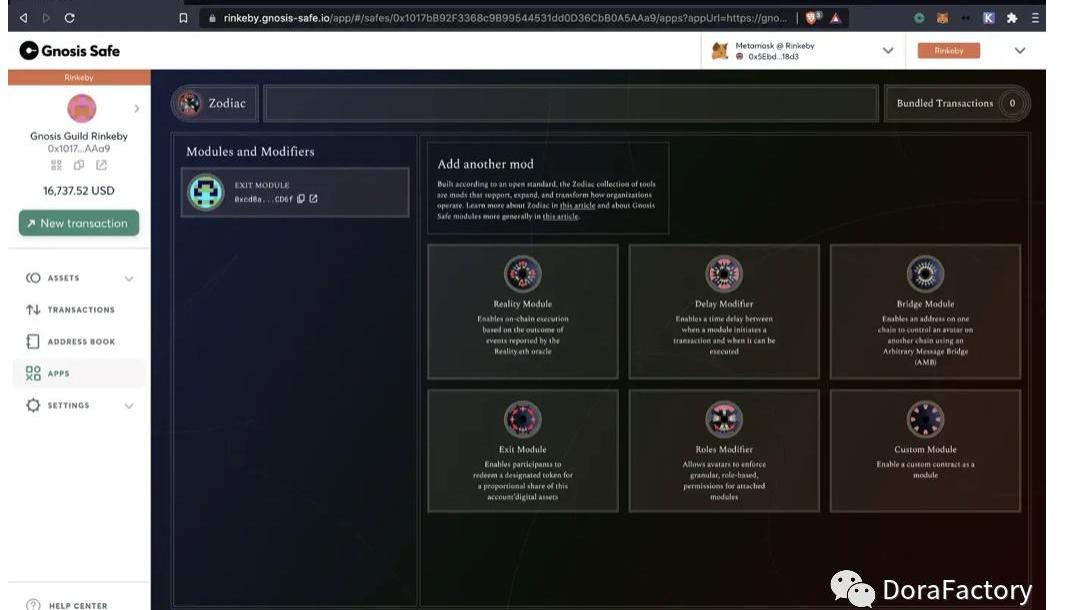Copy the Exit Module address
Viewport: 1068px width, 610px height.
[x=301, y=199]
